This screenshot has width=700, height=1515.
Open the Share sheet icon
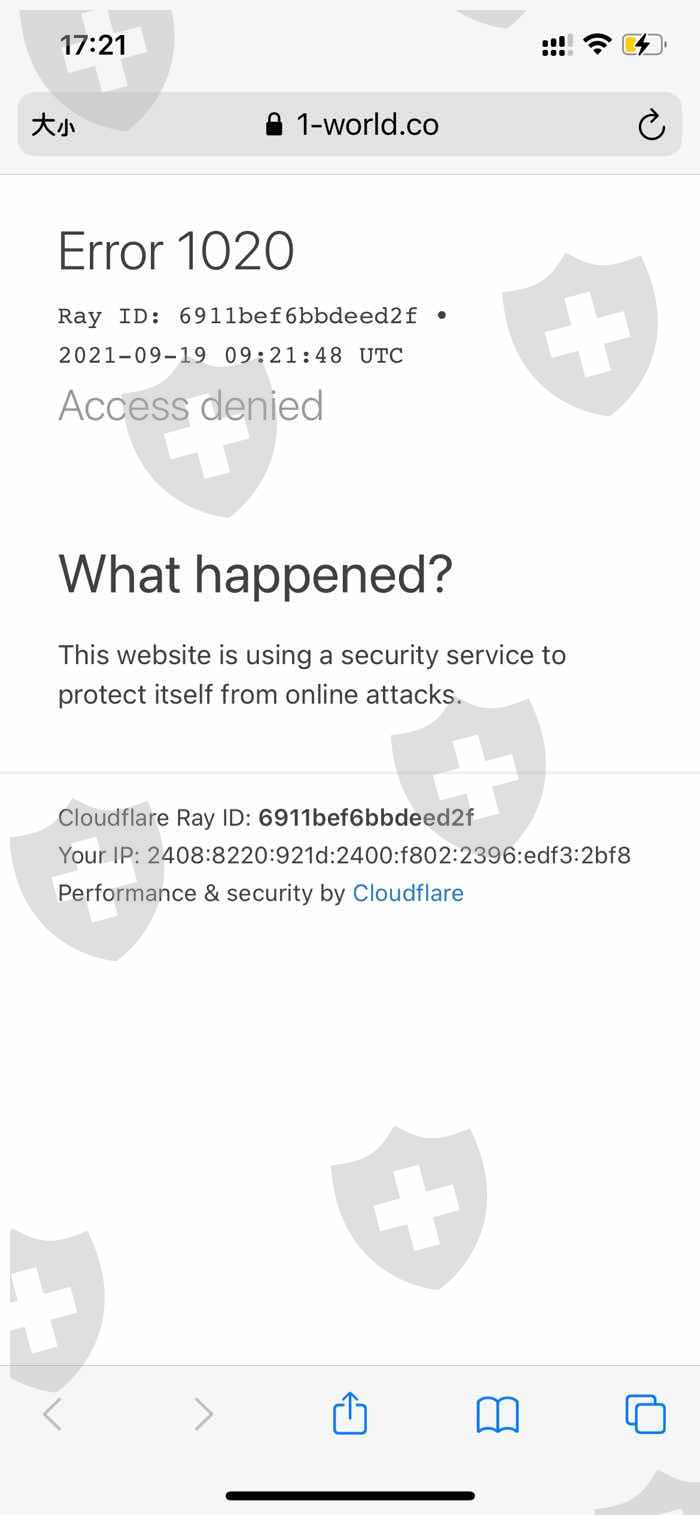[350, 1414]
